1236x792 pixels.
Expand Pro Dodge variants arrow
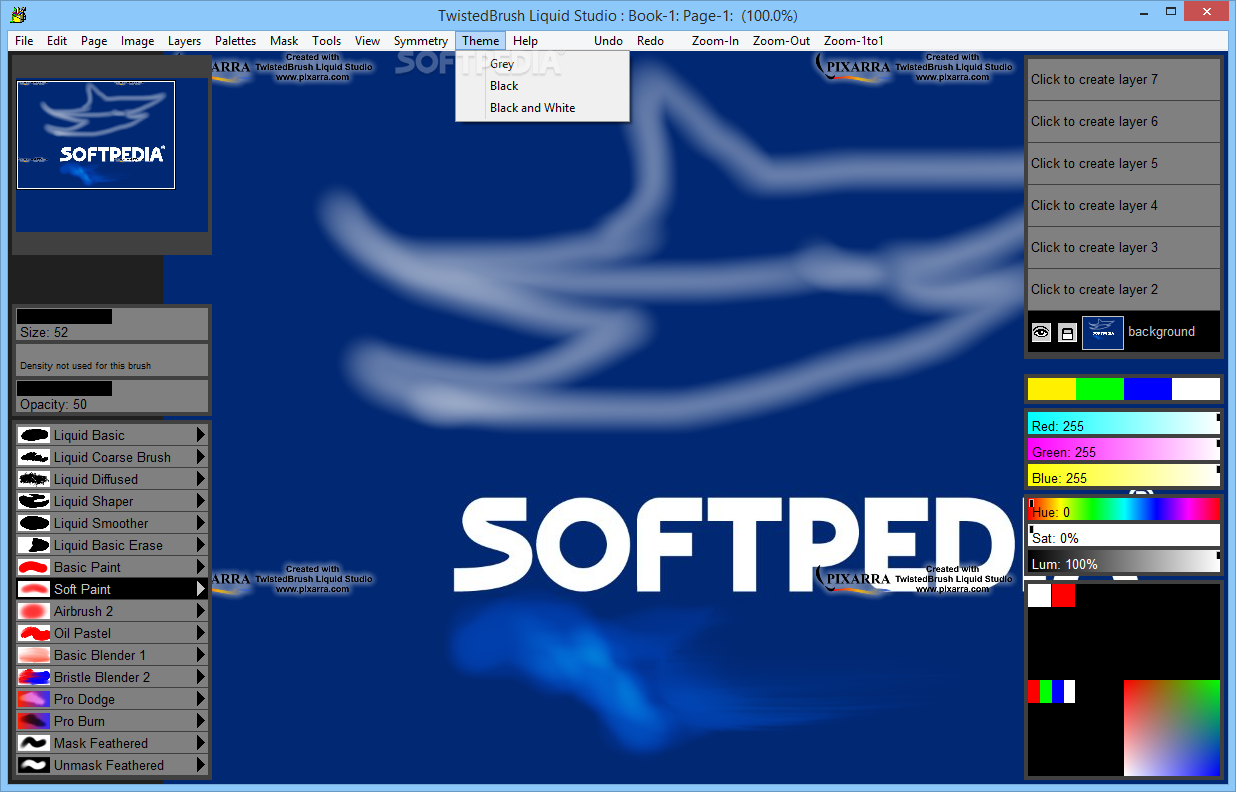[x=201, y=699]
